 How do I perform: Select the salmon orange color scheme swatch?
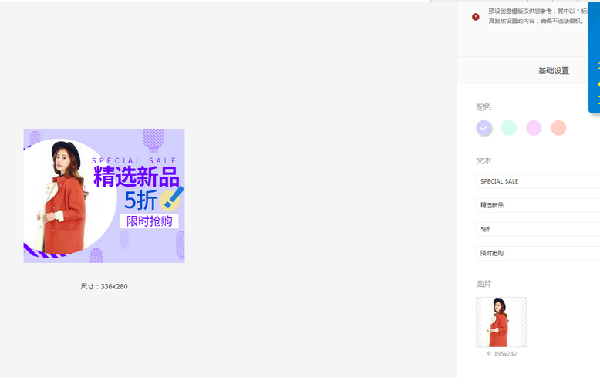pos(558,128)
